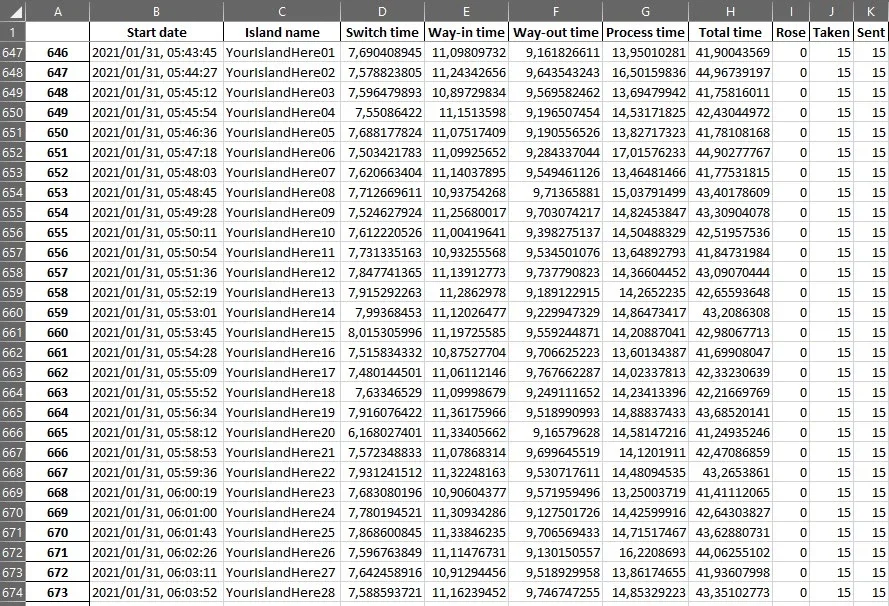Viewport: 889px width, 606px height.
Task: Select cell YourIslandHere07
Action: pos(282,172)
